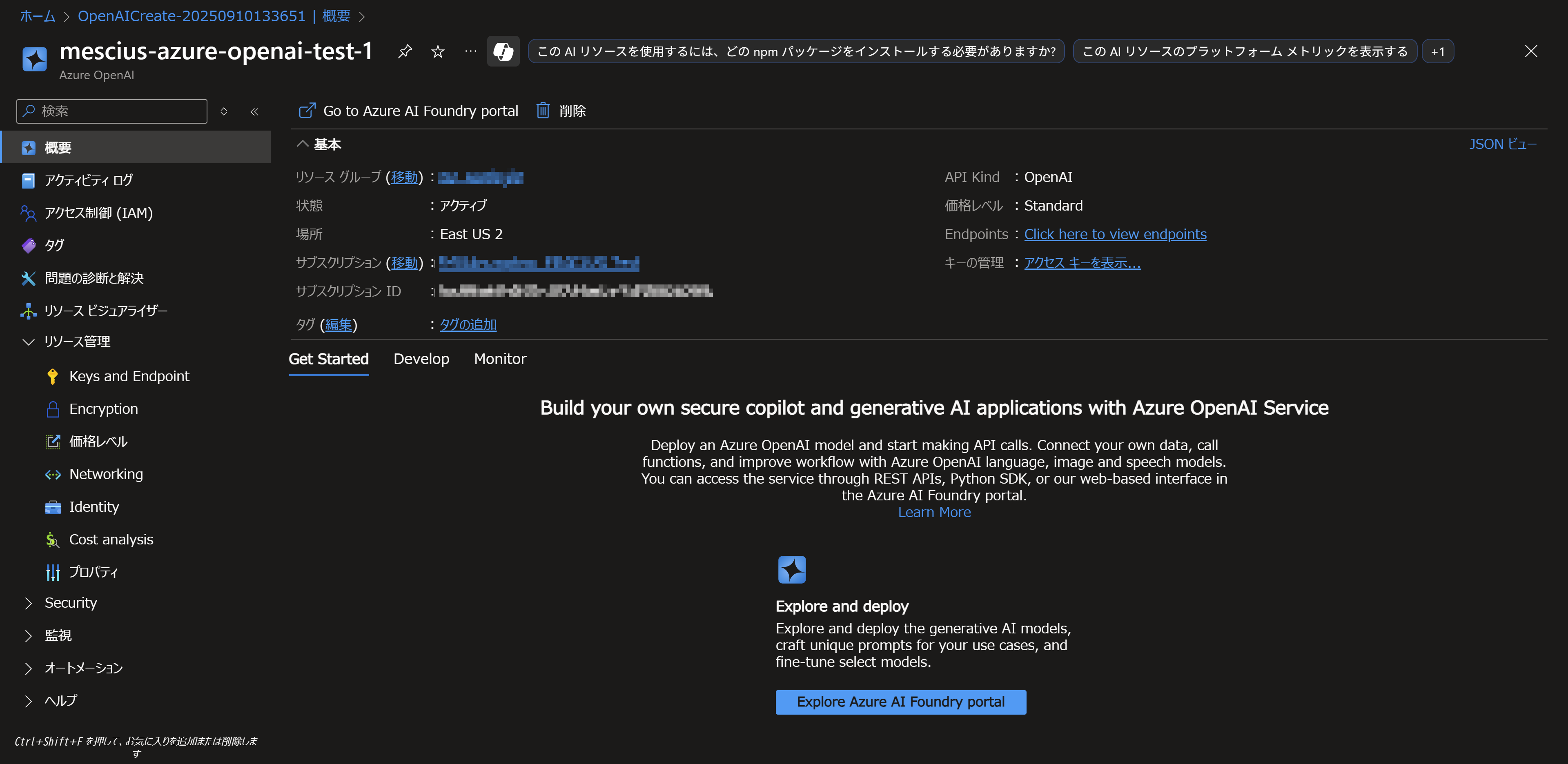Switch to the Develop tab

click(421, 359)
